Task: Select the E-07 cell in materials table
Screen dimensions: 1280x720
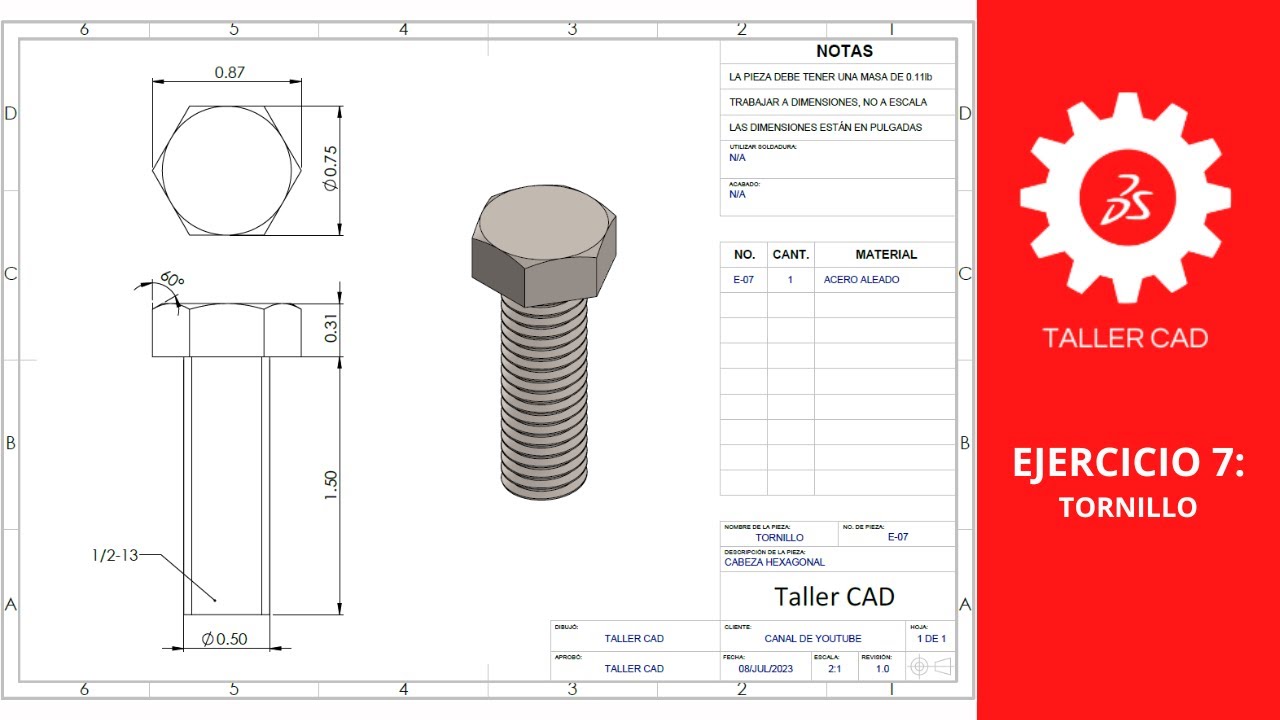Action: pyautogui.click(x=744, y=280)
